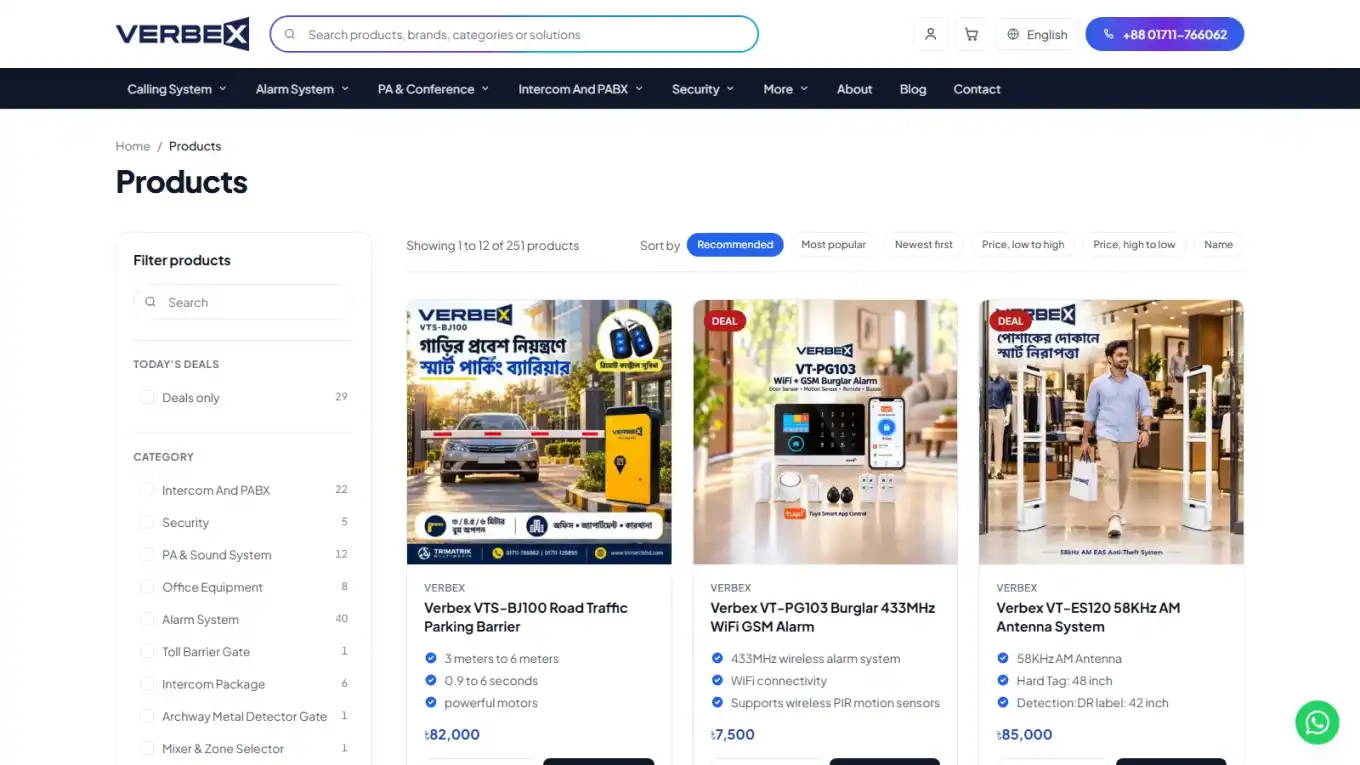
Task: Open the About page
Action: pos(855,89)
